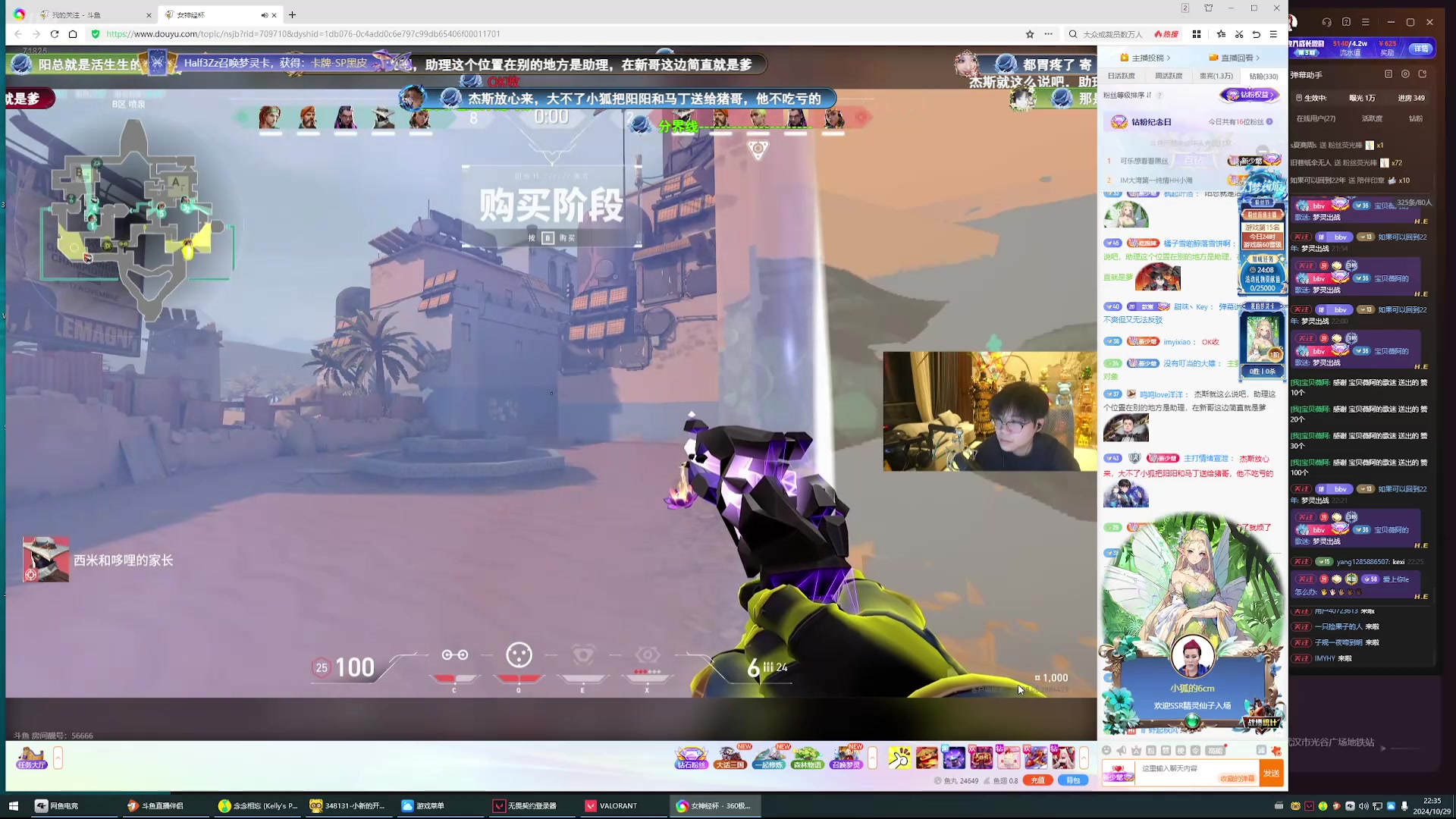Click the 充值 recharge button
The image size is (1456, 819).
point(1037,780)
